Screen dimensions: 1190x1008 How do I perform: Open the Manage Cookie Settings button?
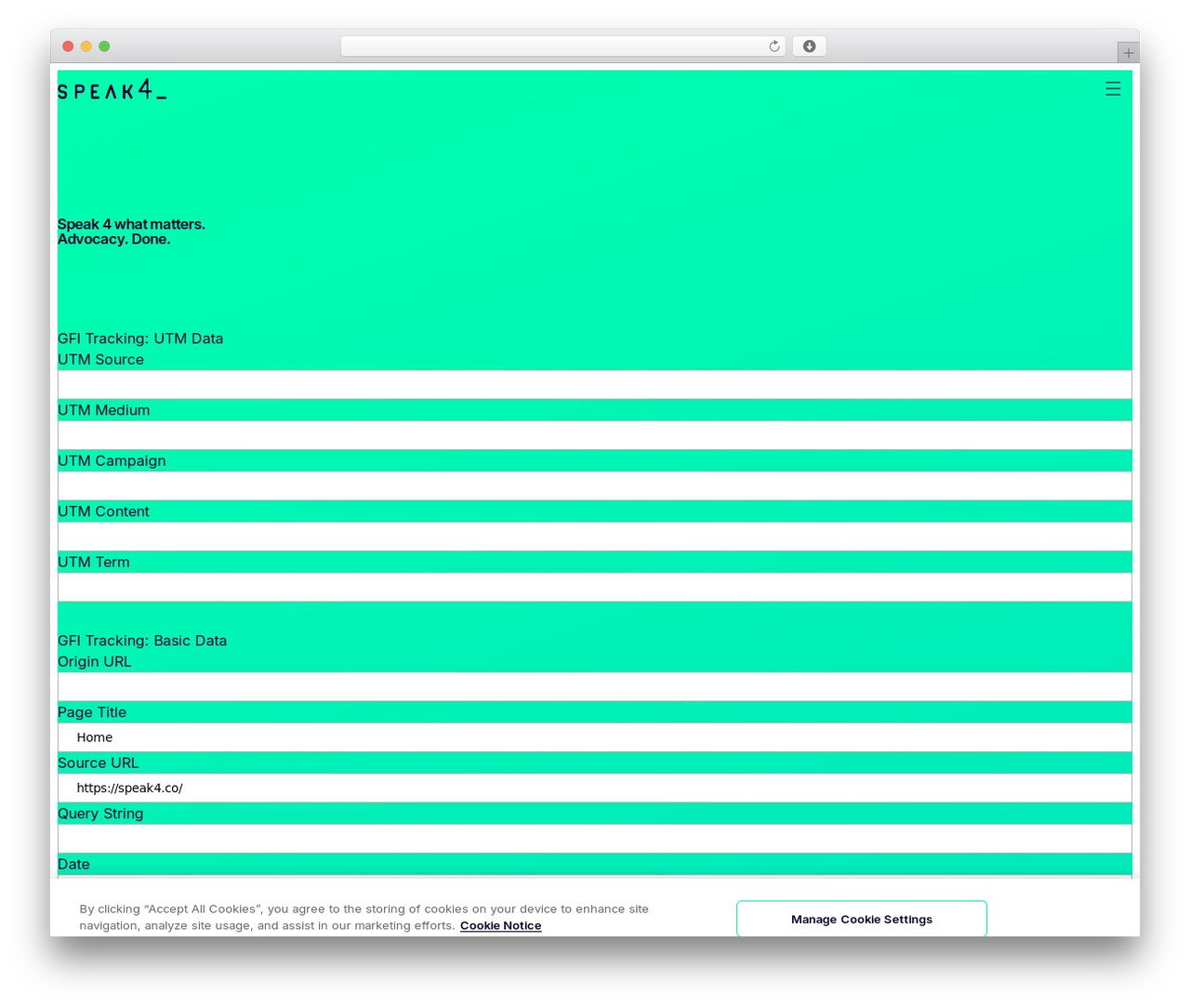click(x=862, y=919)
